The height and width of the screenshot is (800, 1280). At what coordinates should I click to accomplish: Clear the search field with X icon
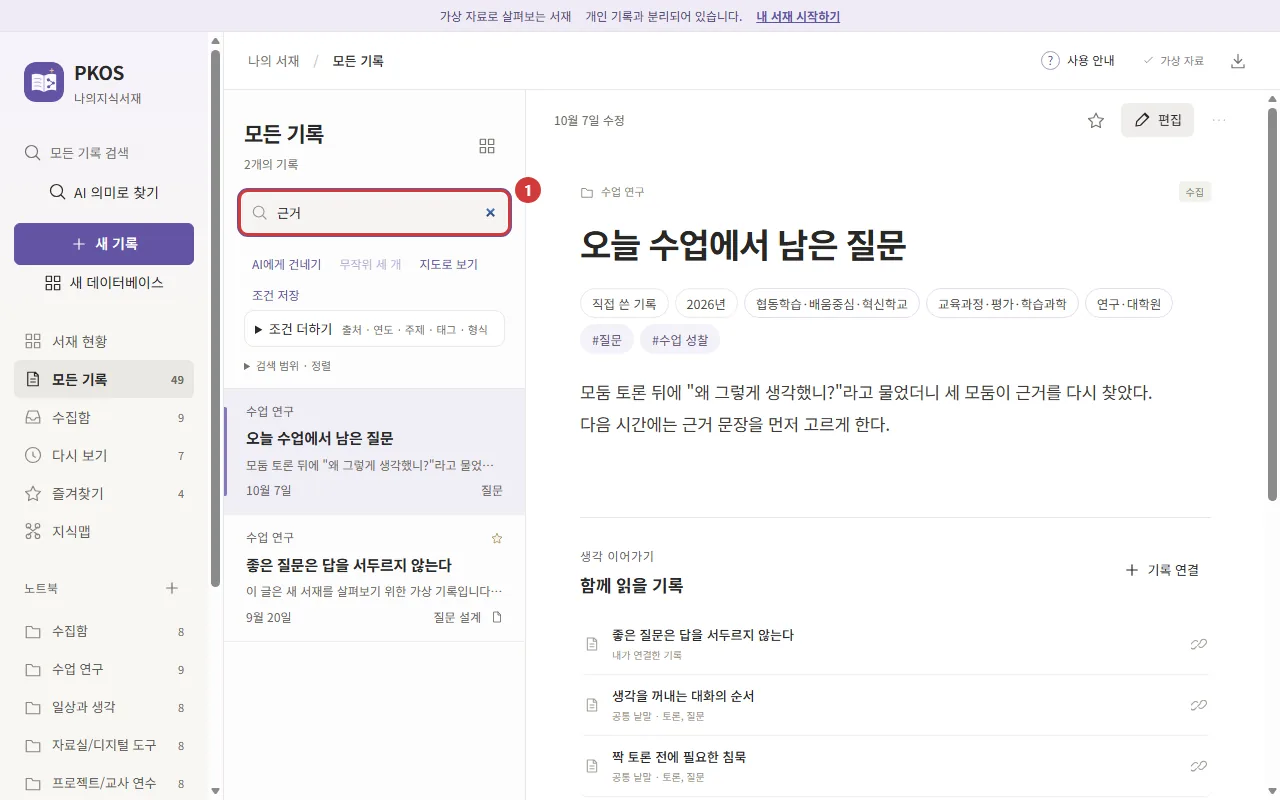pyautogui.click(x=490, y=213)
